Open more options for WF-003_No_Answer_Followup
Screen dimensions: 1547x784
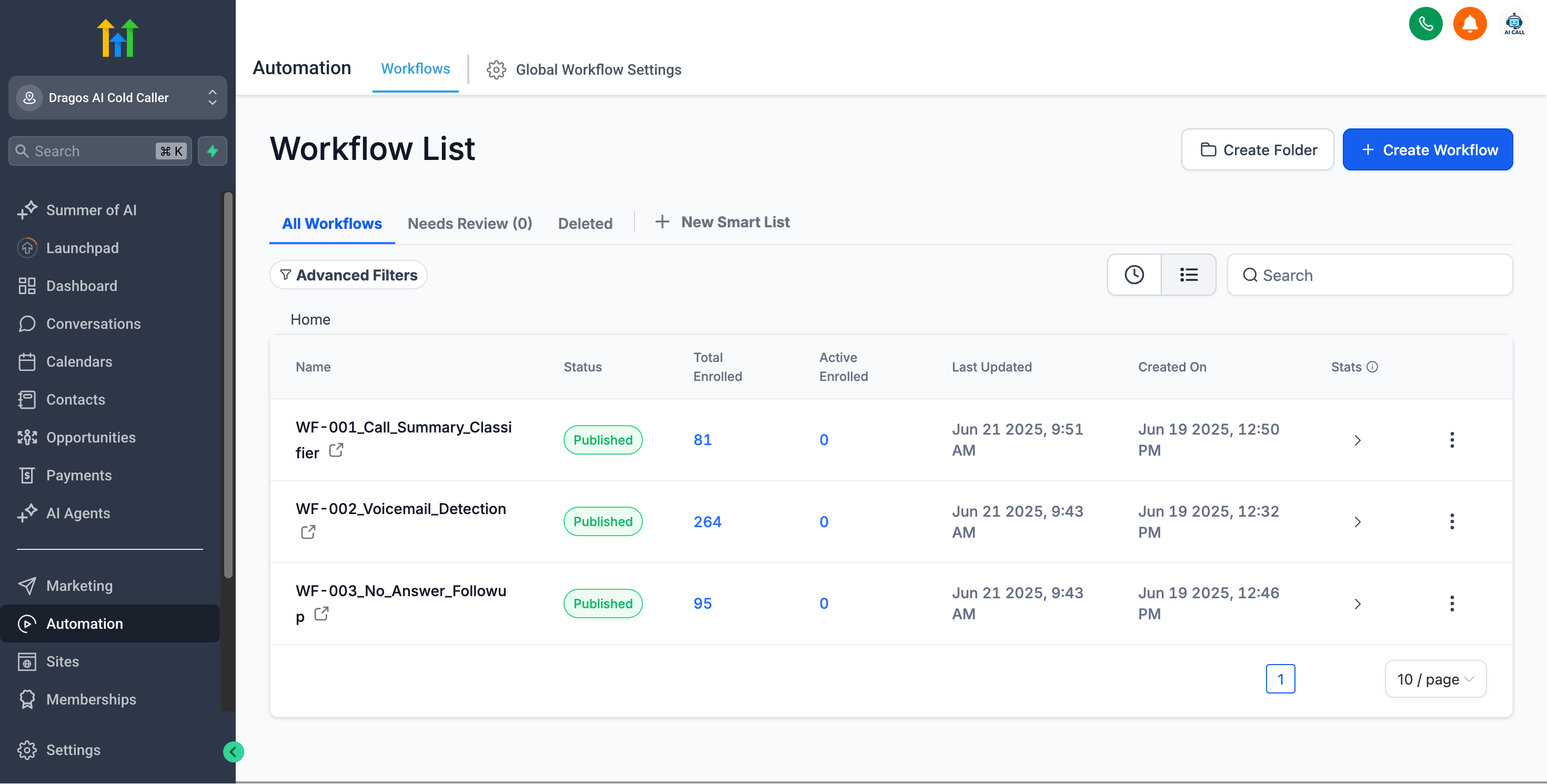[x=1452, y=604]
